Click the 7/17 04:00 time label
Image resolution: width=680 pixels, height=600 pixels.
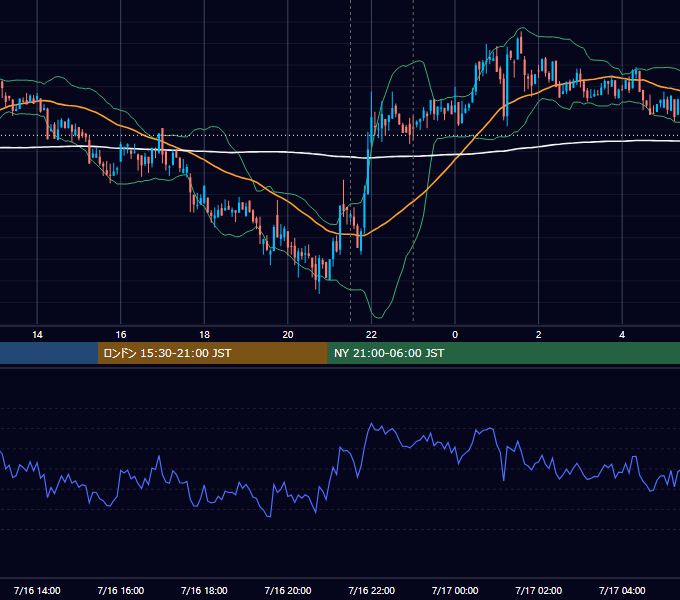pos(622,590)
